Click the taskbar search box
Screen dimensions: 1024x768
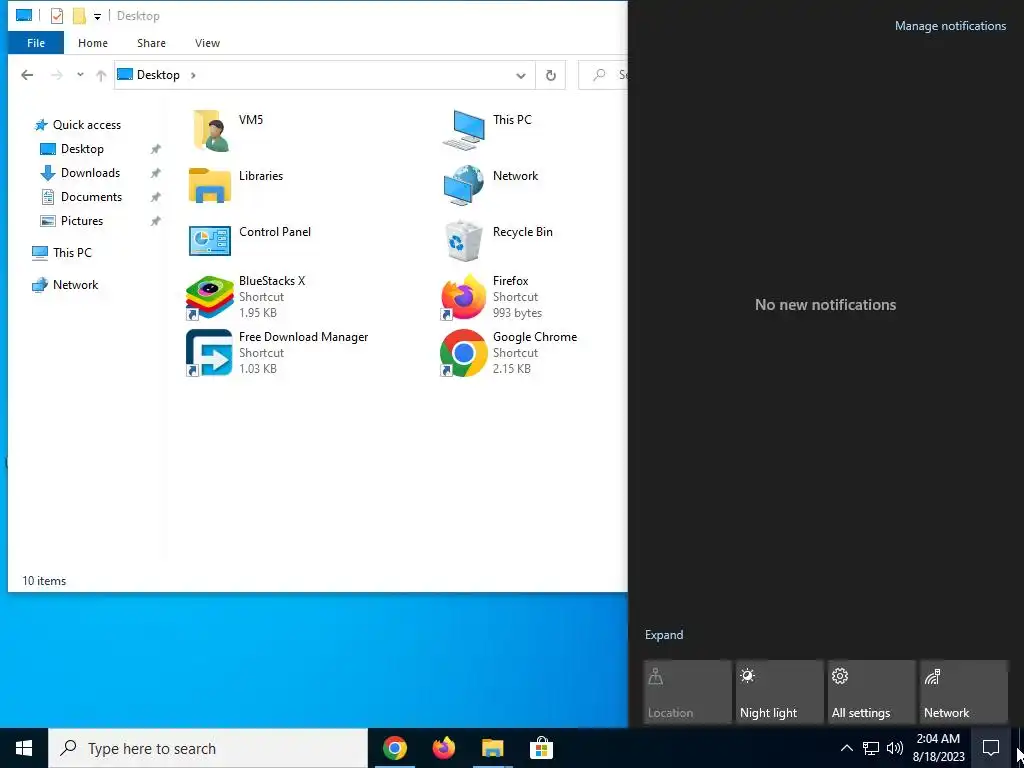click(208, 748)
